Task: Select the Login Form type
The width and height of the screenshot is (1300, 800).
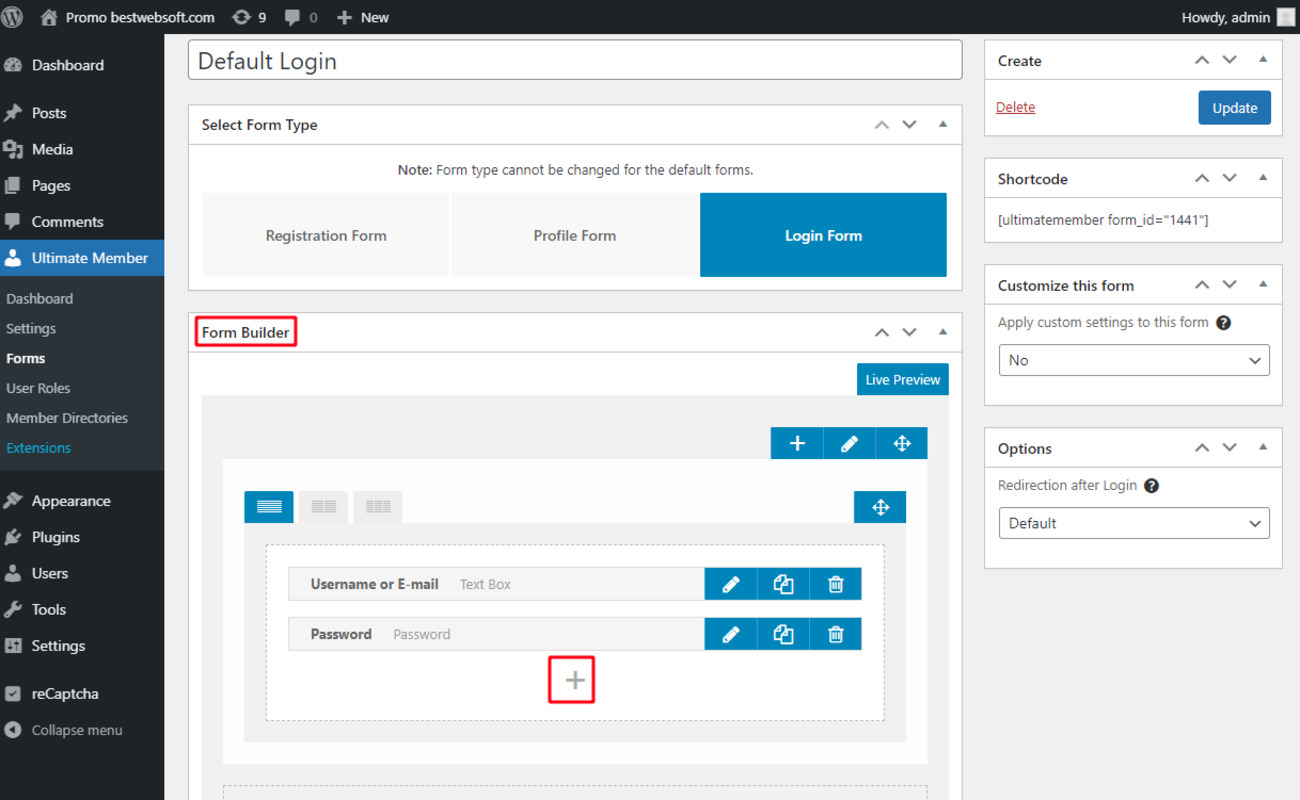Action: (823, 235)
